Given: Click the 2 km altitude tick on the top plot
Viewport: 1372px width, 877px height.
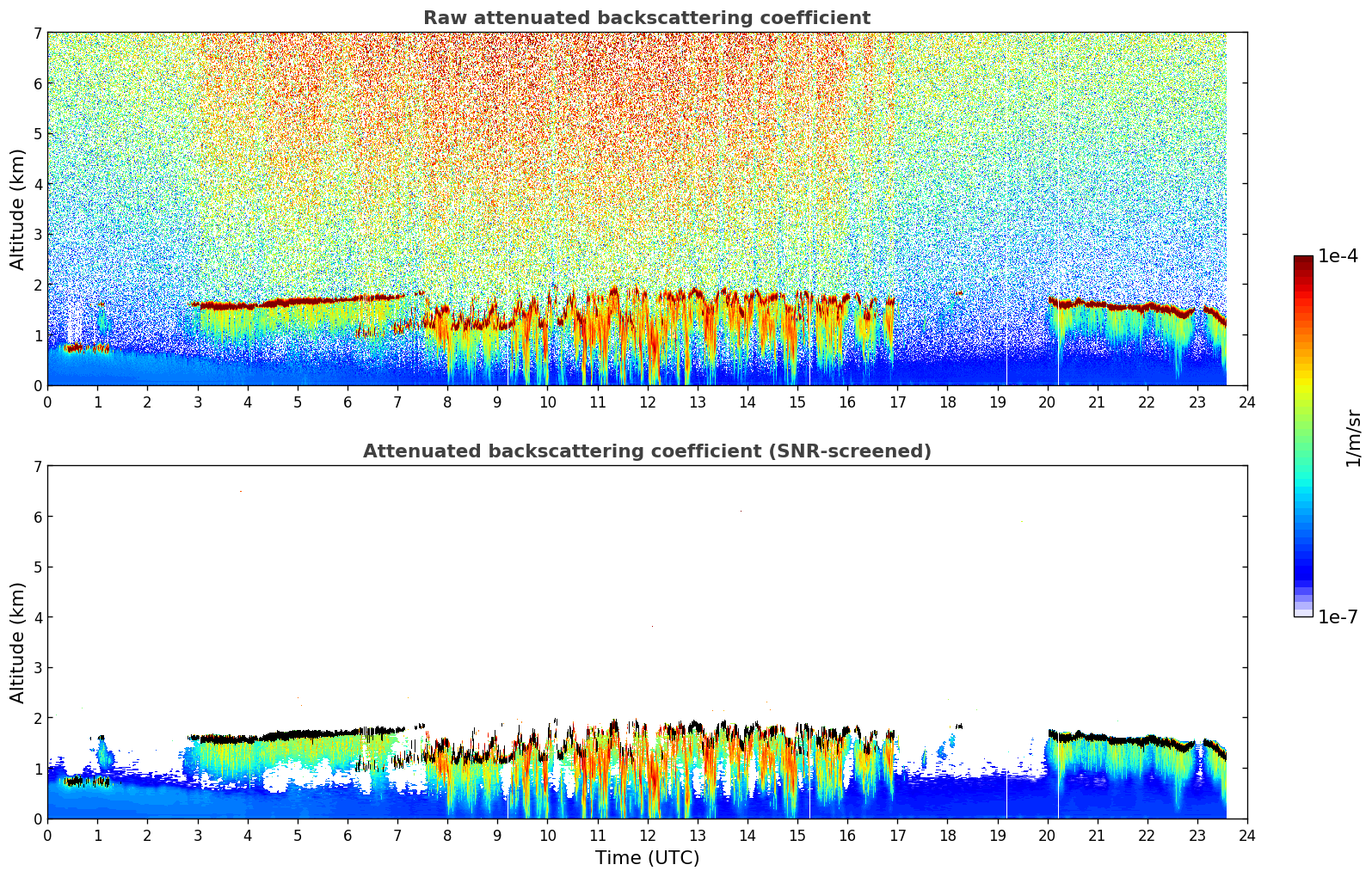Looking at the screenshot, I should 37,285.
